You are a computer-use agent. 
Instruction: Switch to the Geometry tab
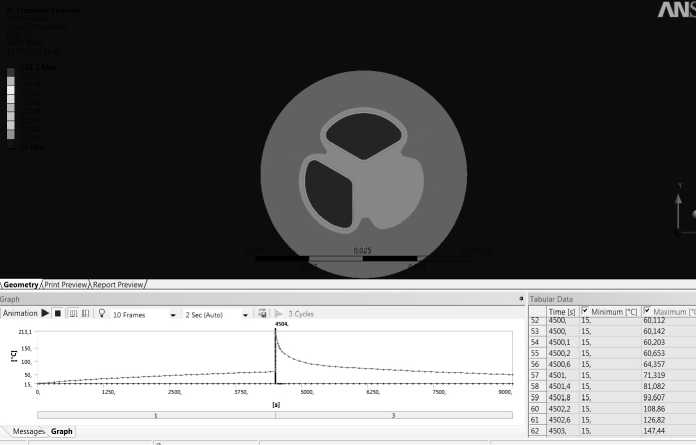click(x=20, y=285)
